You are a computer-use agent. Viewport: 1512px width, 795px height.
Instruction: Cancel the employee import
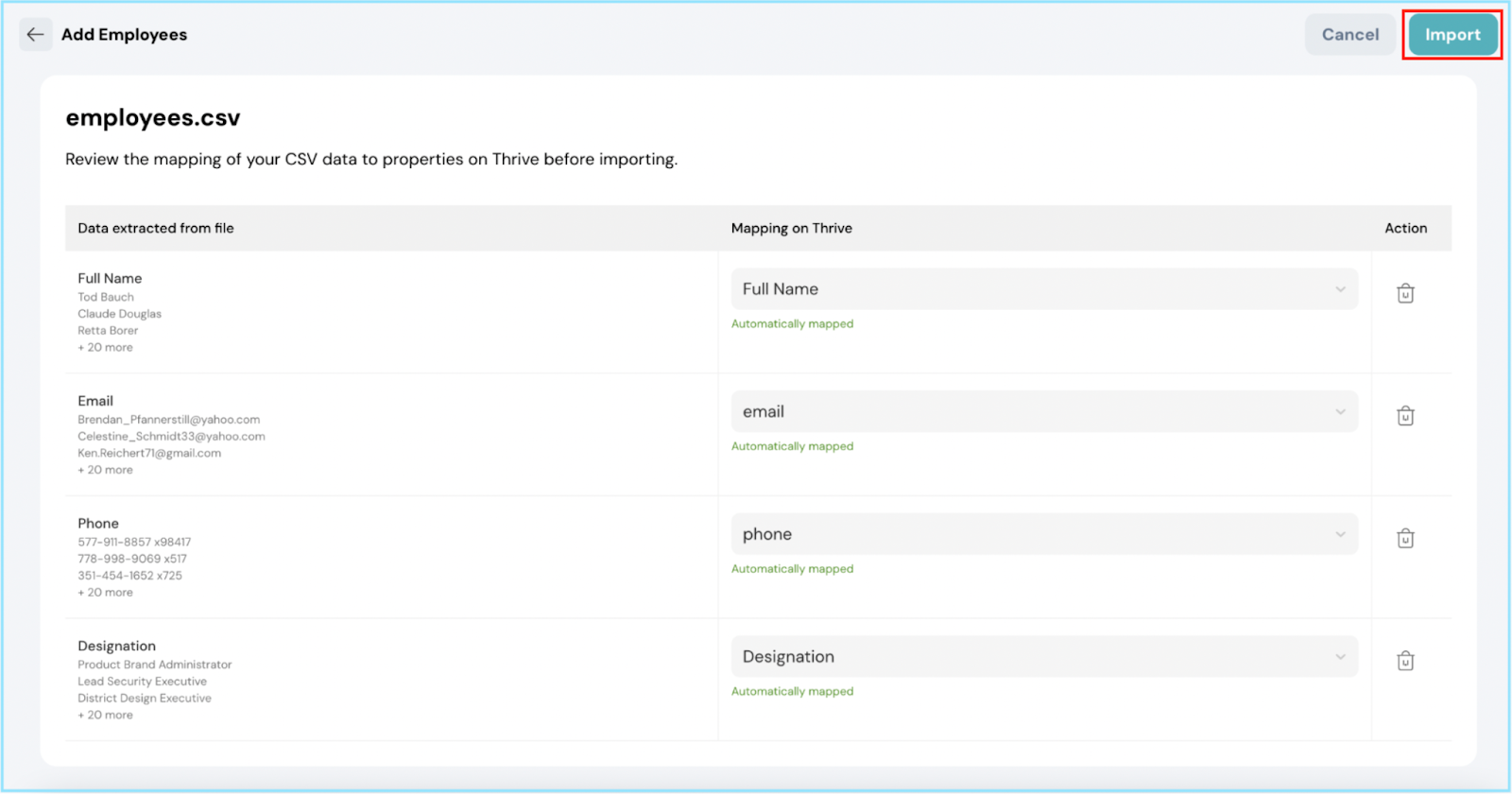coord(1350,35)
